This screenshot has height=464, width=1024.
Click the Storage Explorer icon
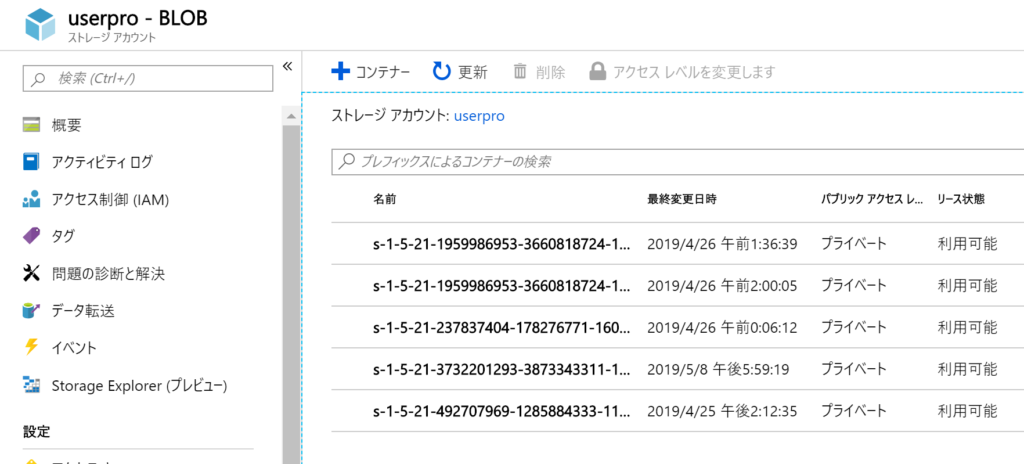pos(31,385)
